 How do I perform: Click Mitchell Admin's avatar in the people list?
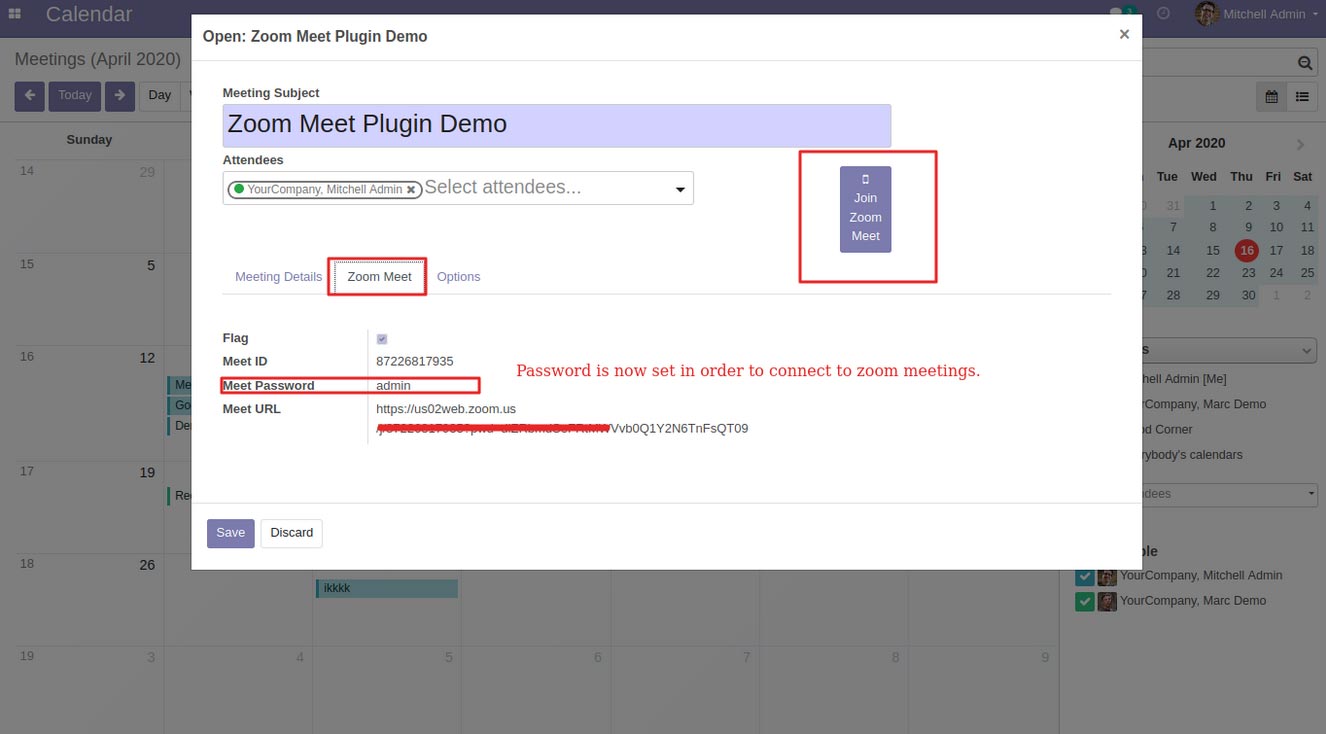(x=1107, y=577)
